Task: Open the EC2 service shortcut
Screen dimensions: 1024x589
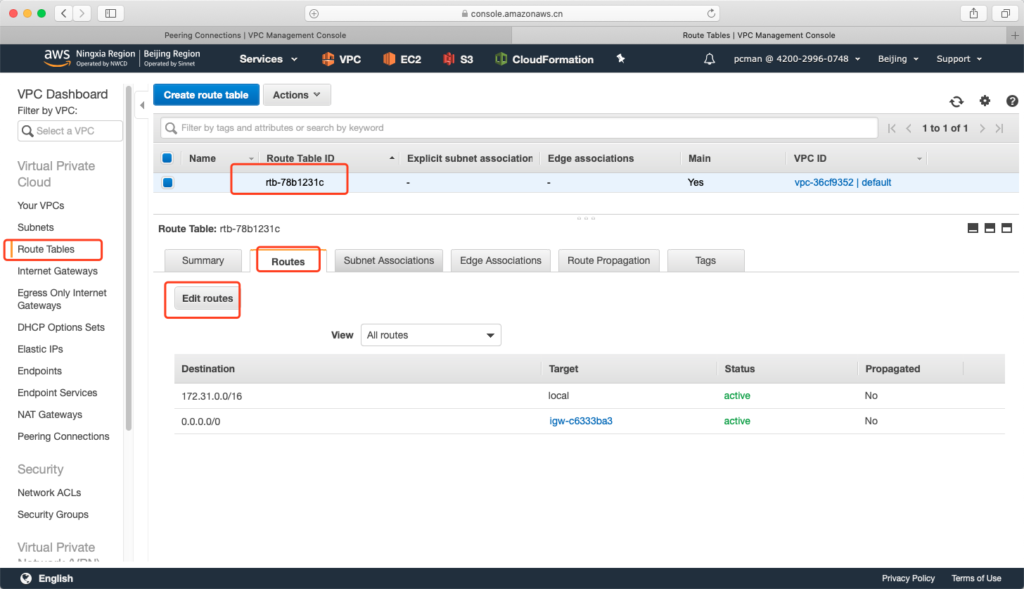Action: click(402, 59)
